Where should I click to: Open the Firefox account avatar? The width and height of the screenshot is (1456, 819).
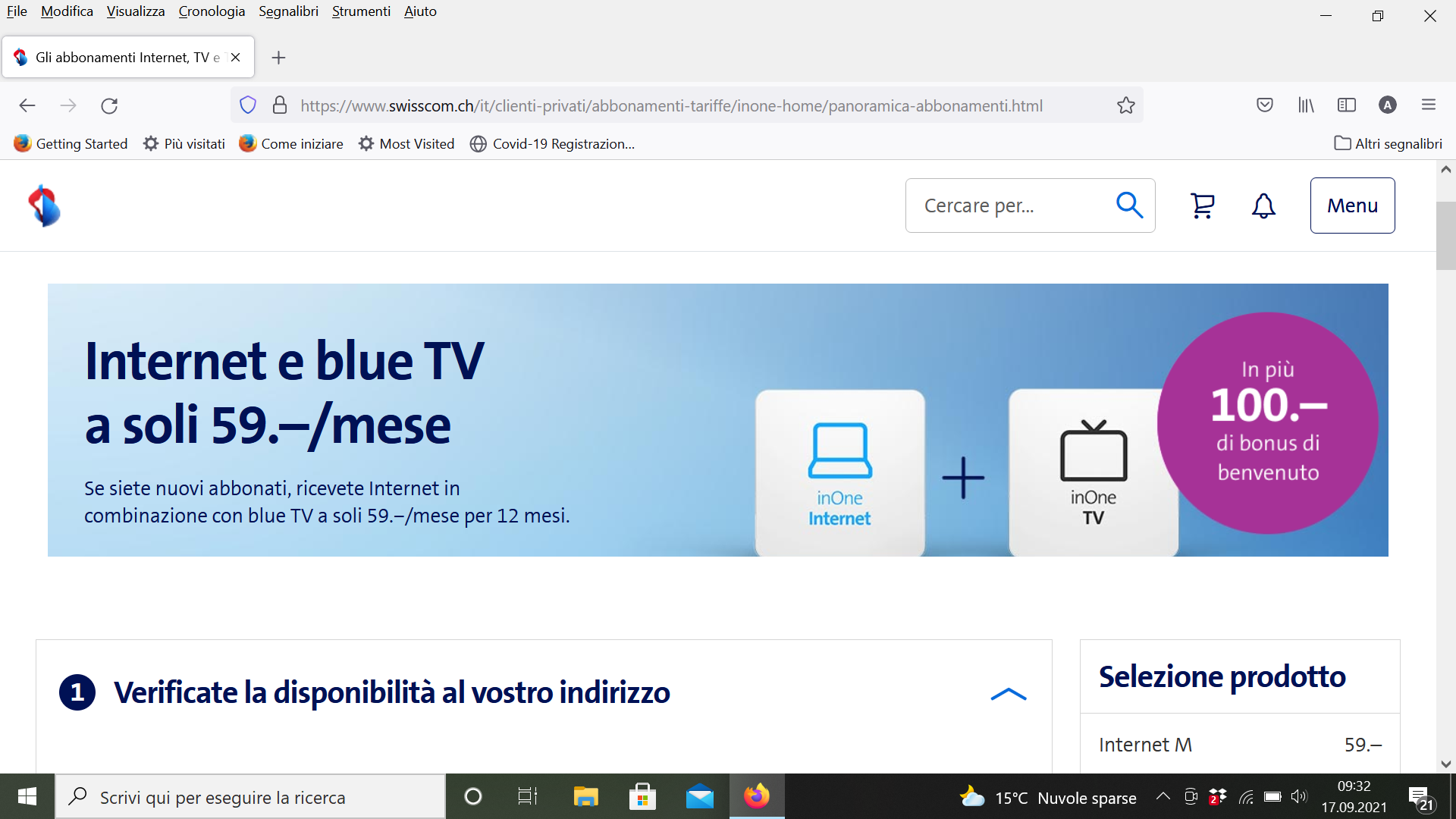tap(1388, 105)
